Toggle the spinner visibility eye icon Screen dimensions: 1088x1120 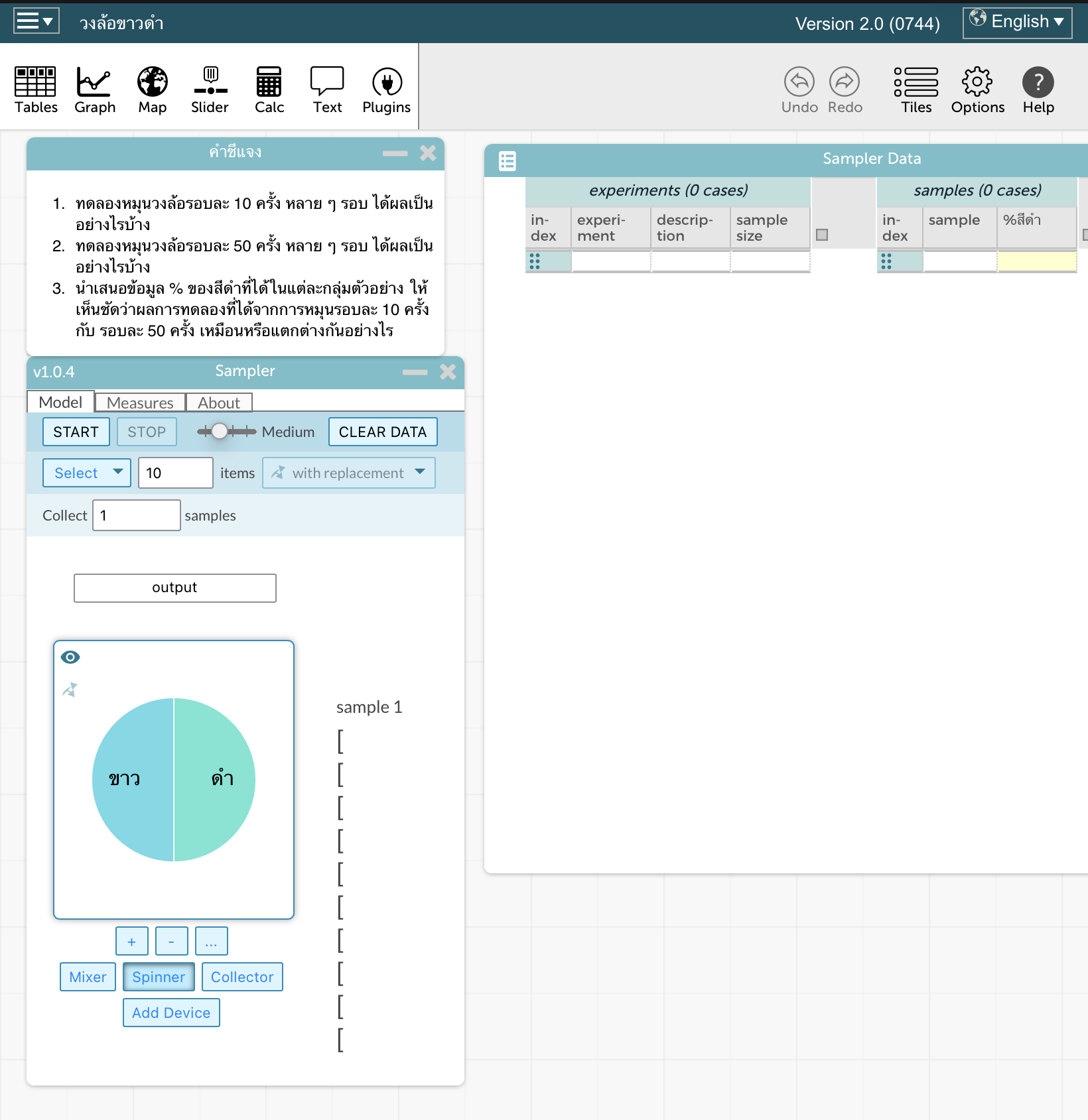70,657
